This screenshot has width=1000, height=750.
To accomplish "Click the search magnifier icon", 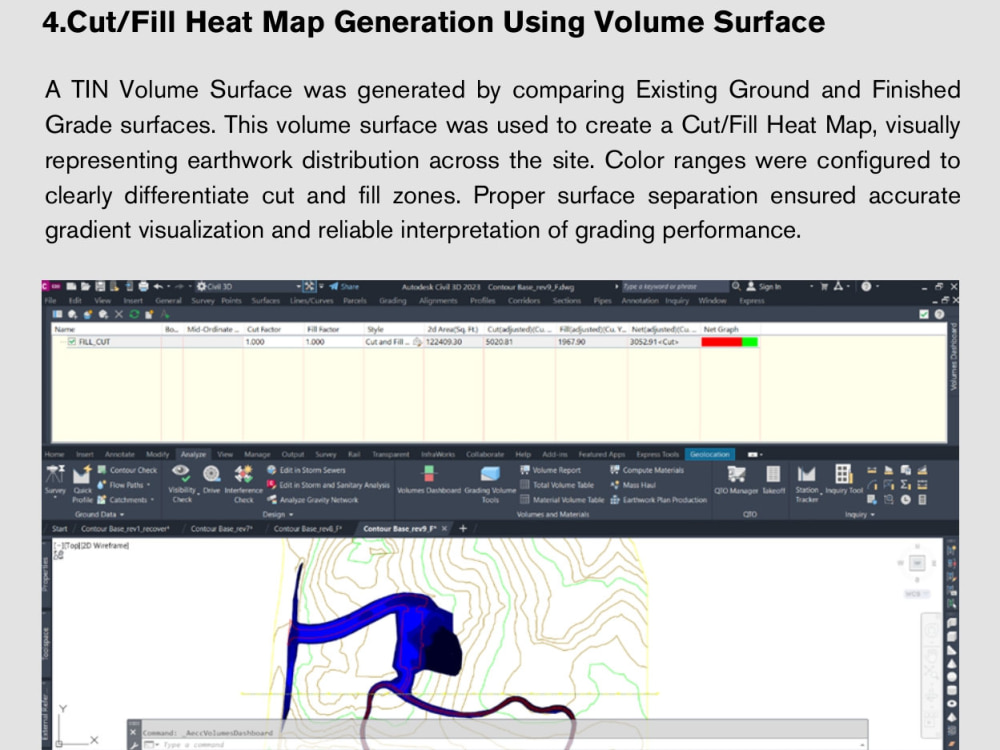I will click(x=736, y=287).
